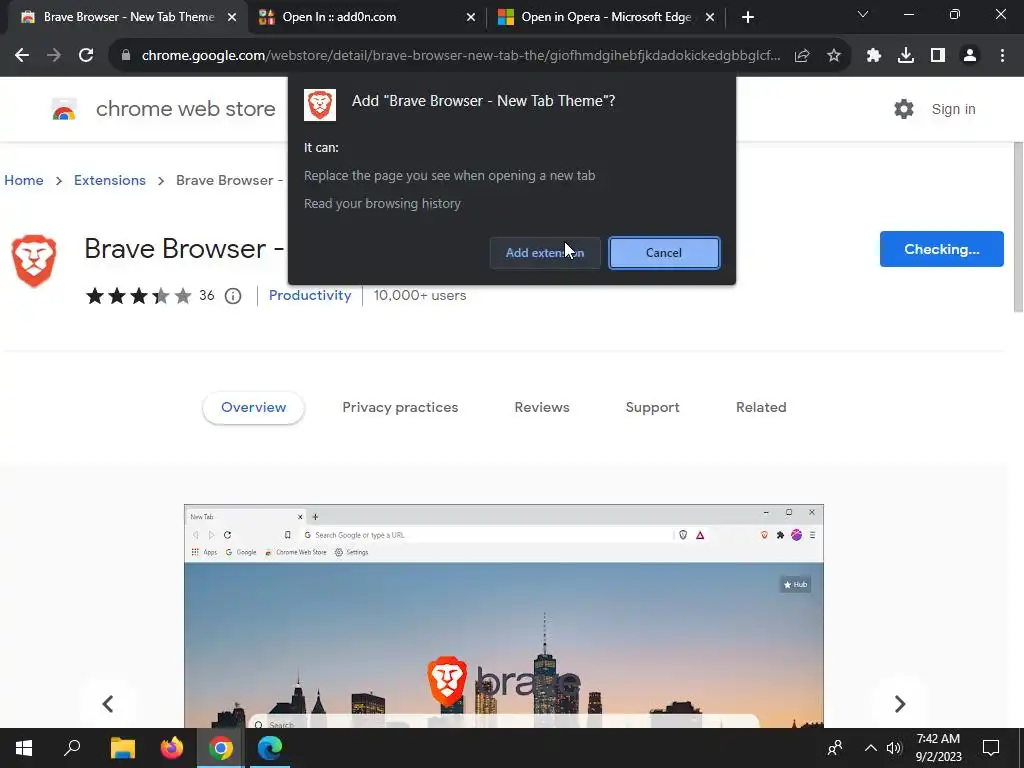Select the Overview tab
This screenshot has width=1024, height=768.
coord(253,408)
